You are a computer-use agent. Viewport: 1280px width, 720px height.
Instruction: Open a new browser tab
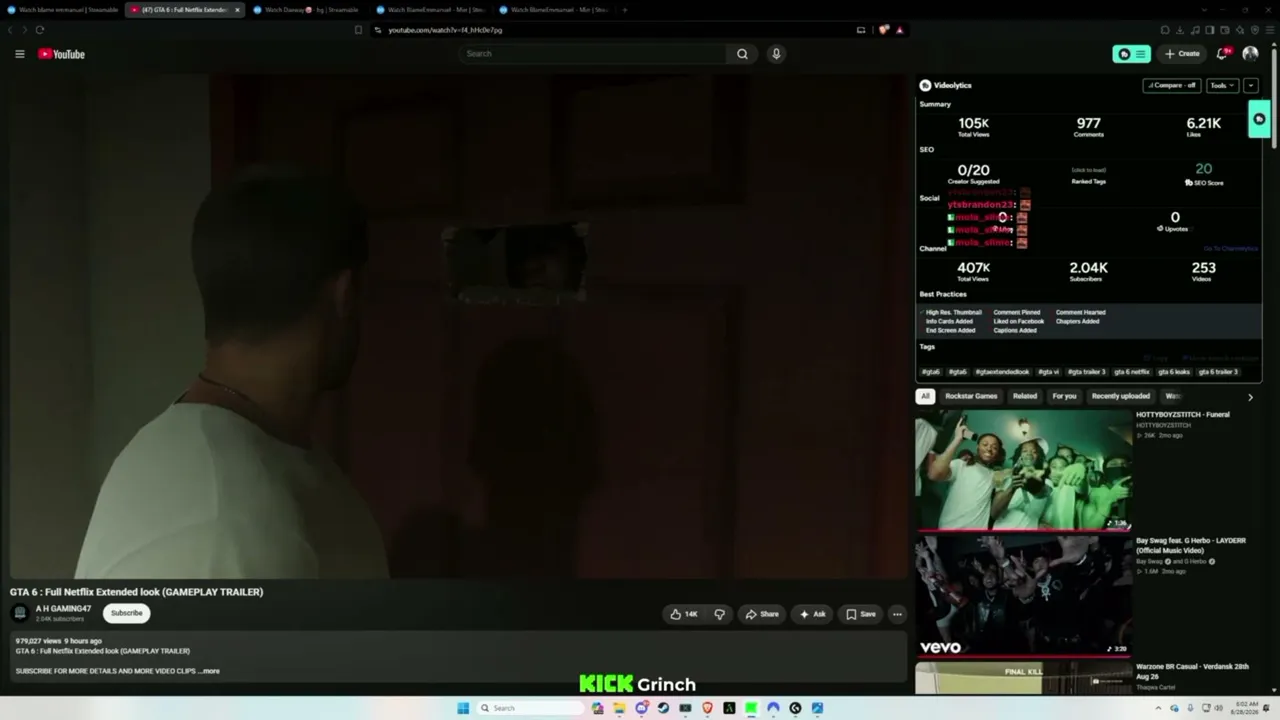624,10
